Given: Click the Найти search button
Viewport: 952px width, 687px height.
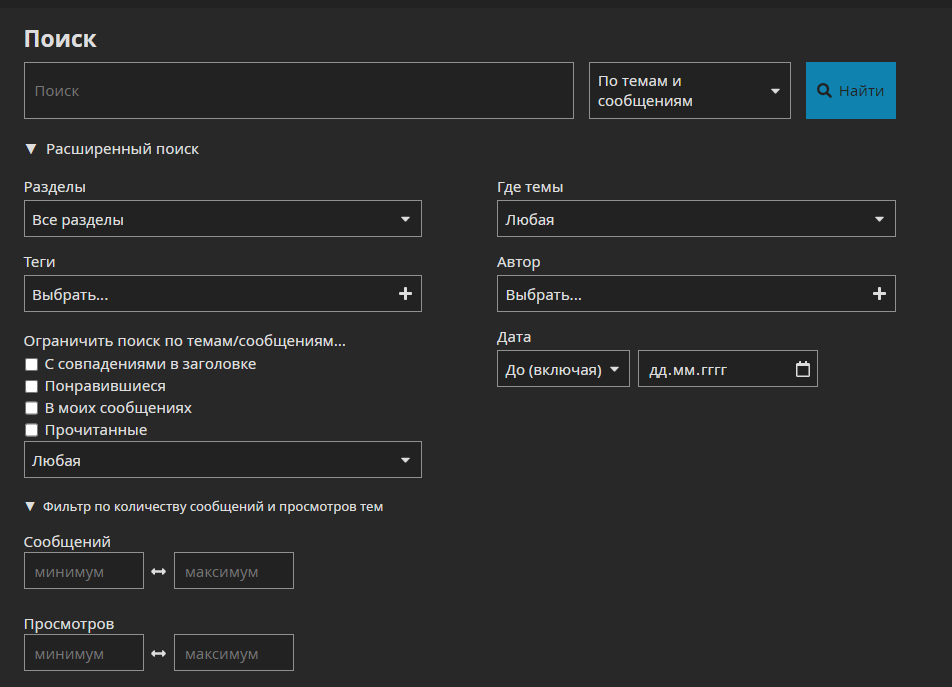Looking at the screenshot, I should coord(850,91).
